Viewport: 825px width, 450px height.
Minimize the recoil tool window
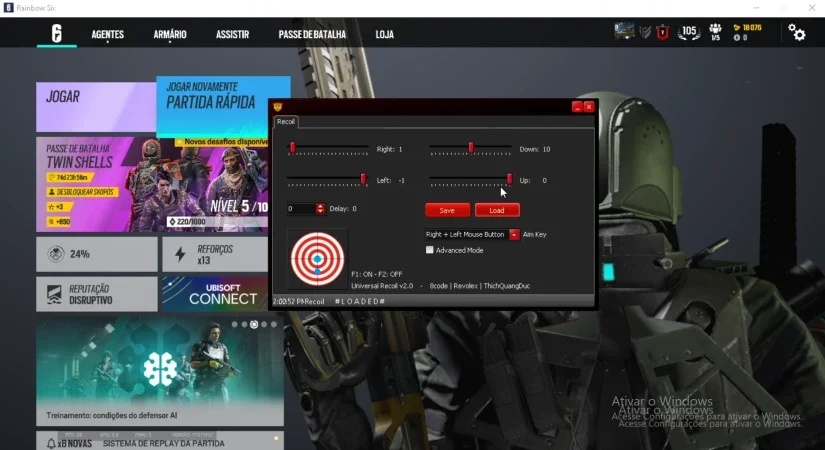click(577, 107)
